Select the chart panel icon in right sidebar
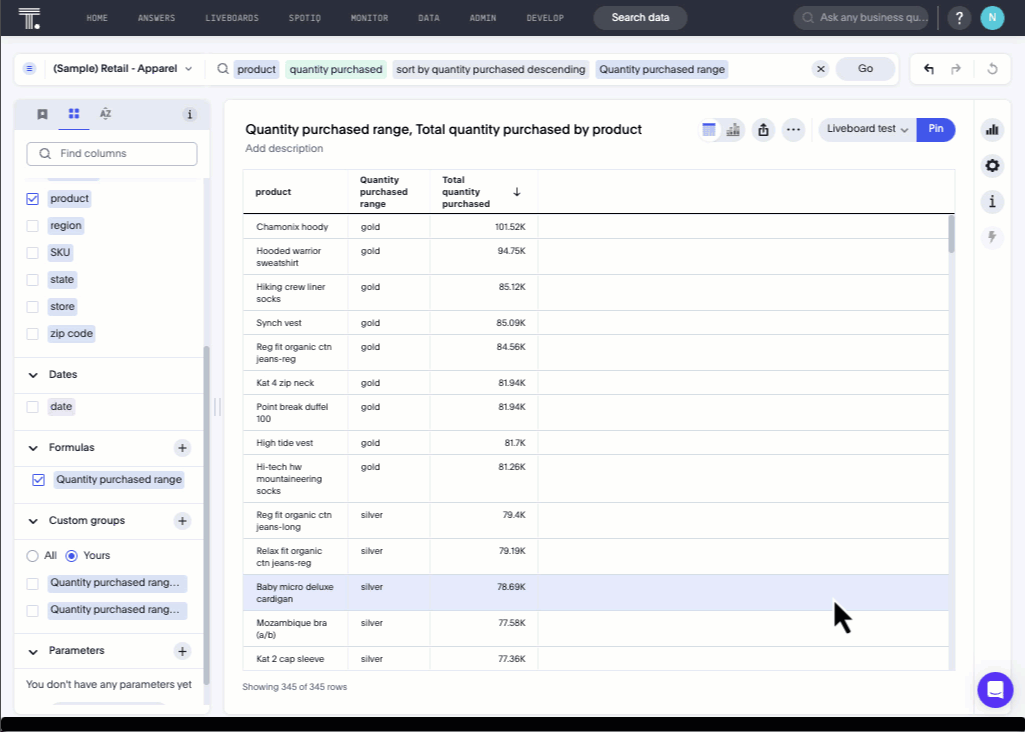The image size is (1025, 732). pos(992,129)
